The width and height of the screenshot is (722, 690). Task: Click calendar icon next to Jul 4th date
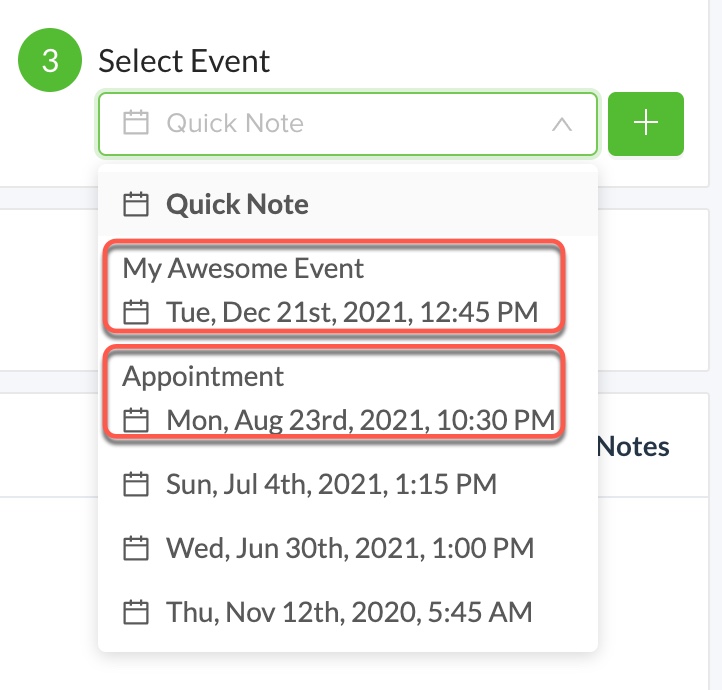(x=135, y=485)
